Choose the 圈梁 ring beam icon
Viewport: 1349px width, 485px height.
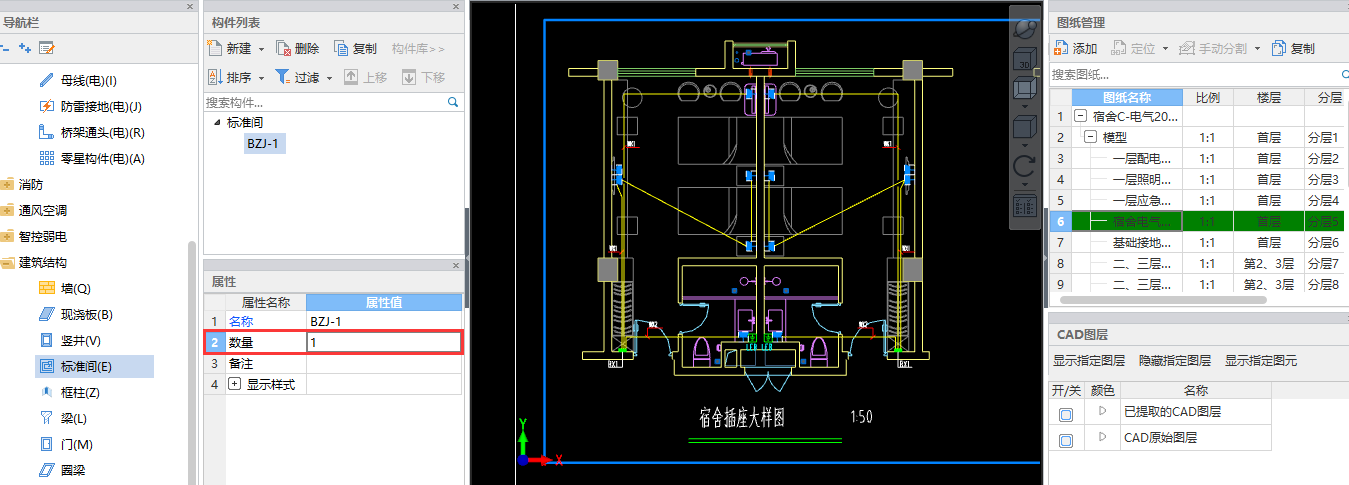click(x=46, y=470)
